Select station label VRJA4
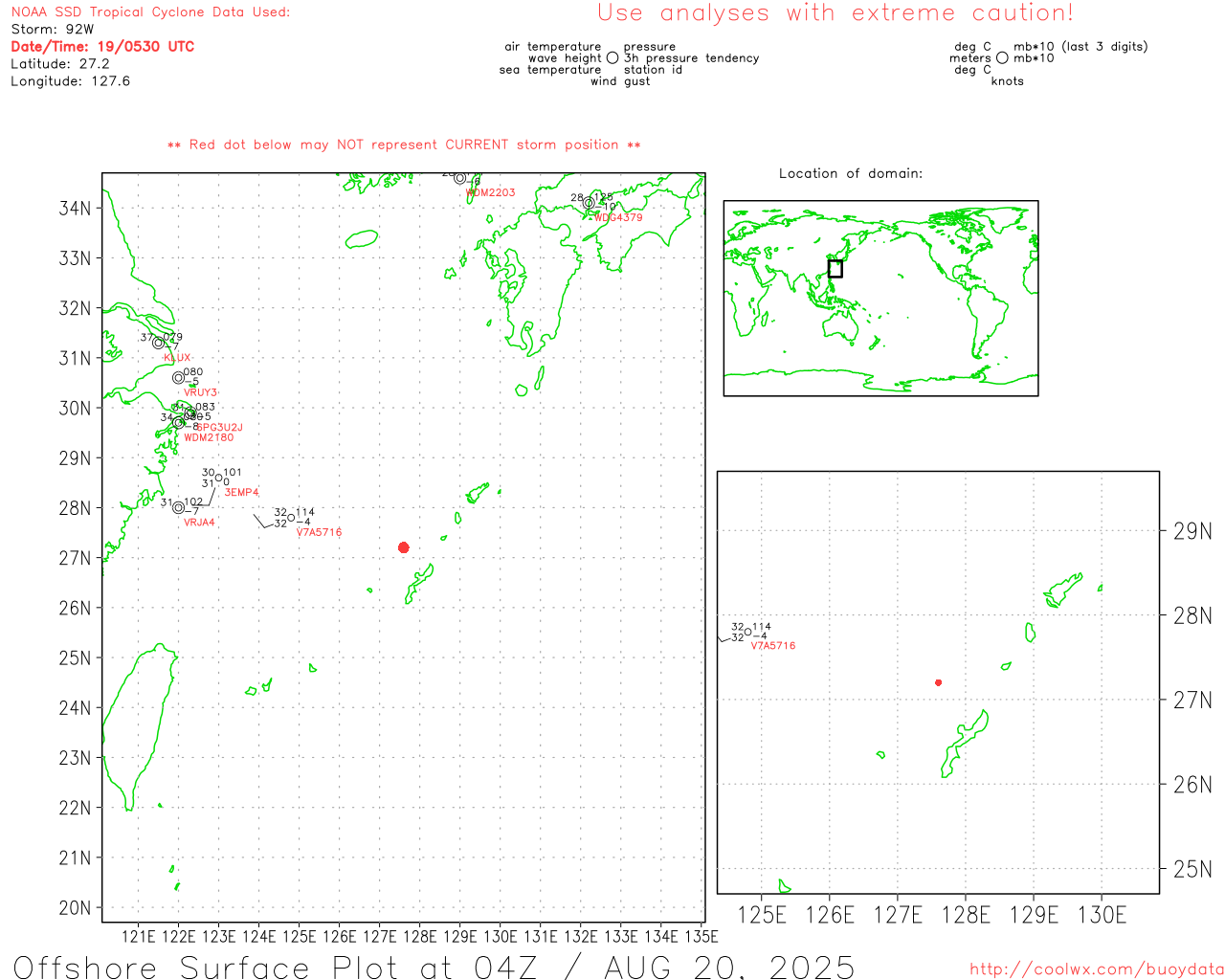Image resolution: width=1225 pixels, height=980 pixels. (x=199, y=523)
